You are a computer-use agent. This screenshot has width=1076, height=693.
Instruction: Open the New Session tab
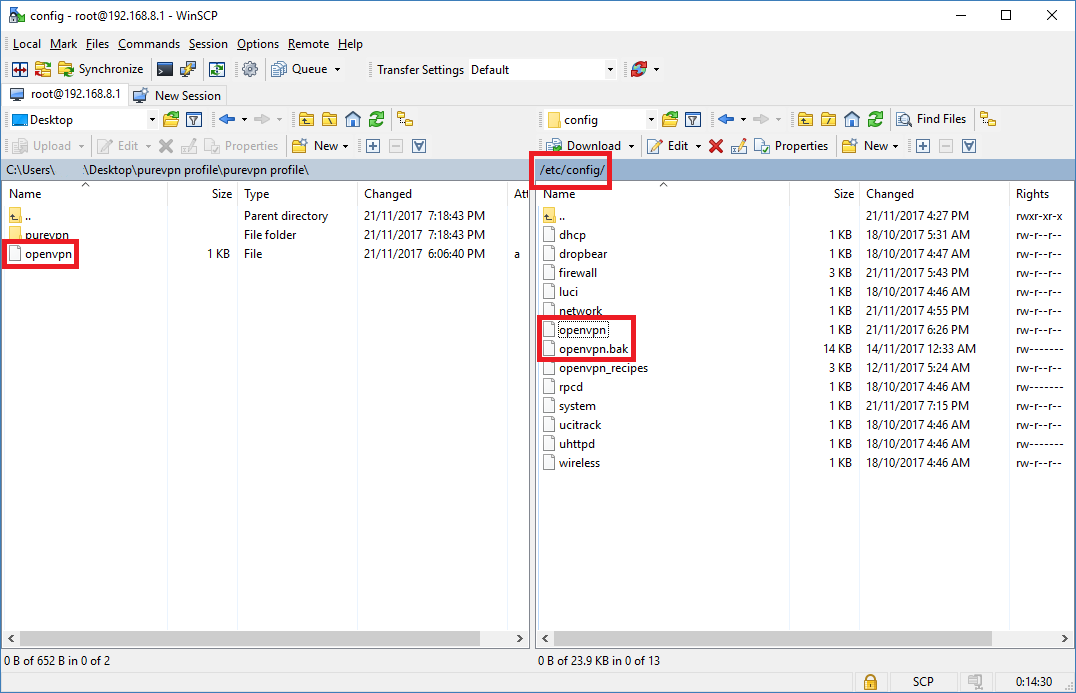tap(177, 95)
